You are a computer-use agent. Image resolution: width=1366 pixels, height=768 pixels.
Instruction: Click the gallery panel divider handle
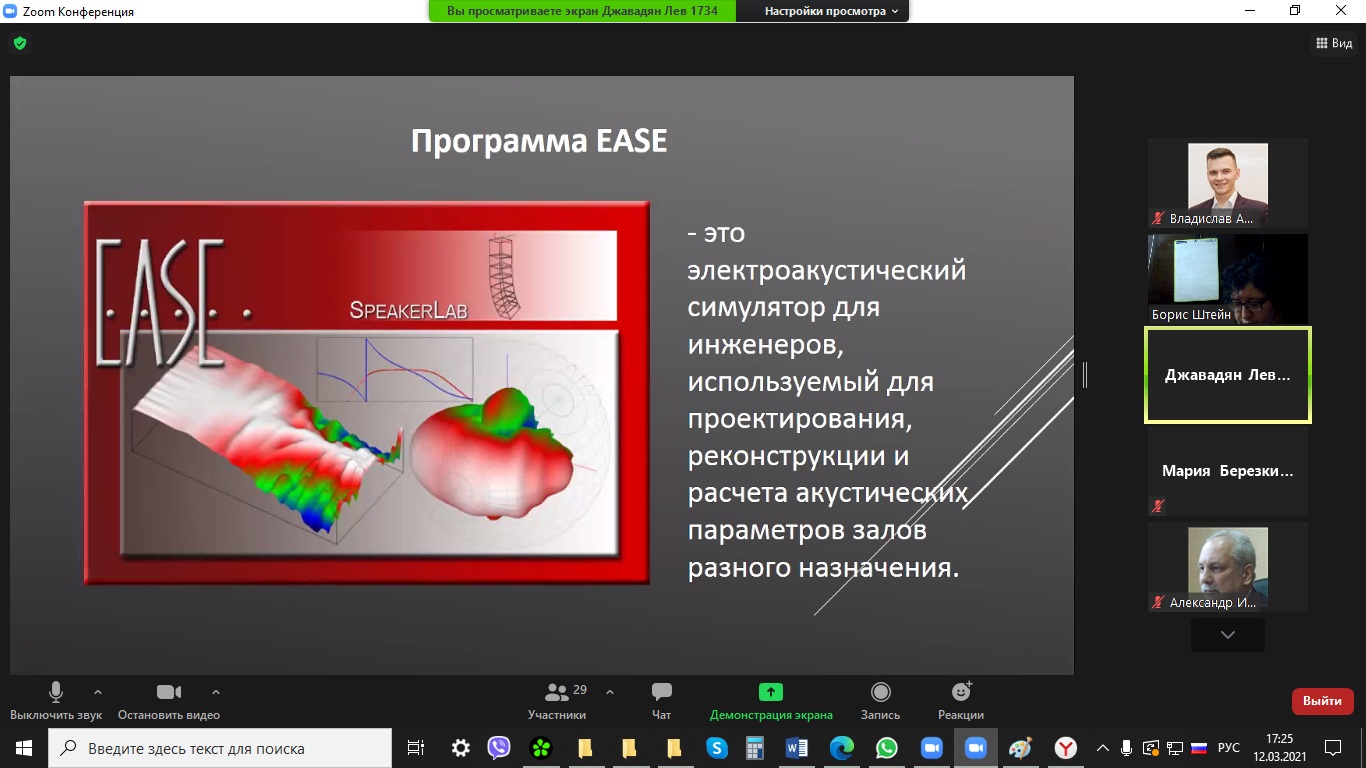point(1085,375)
